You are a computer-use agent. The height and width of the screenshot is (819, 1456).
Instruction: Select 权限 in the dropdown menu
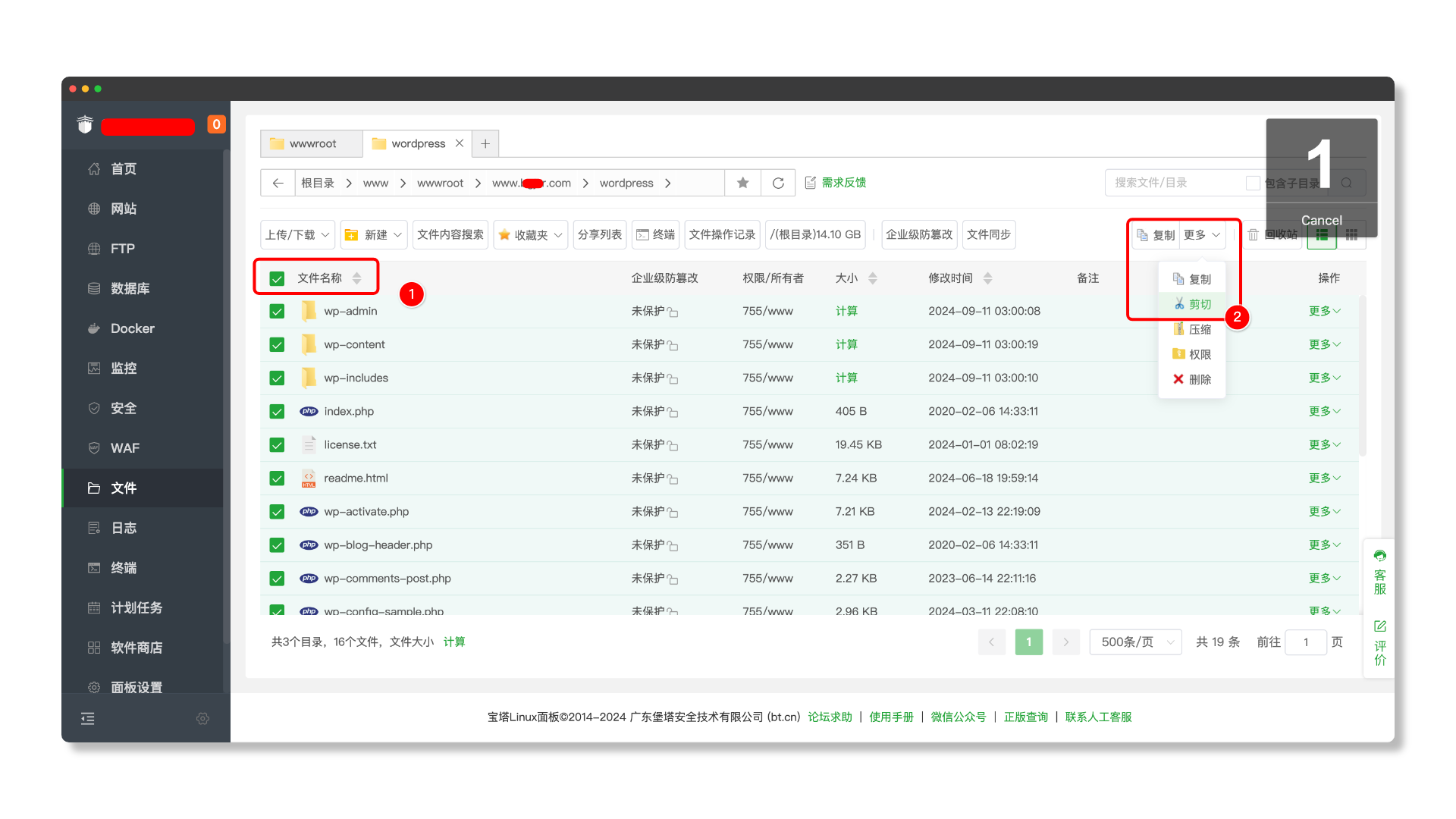tap(1192, 354)
